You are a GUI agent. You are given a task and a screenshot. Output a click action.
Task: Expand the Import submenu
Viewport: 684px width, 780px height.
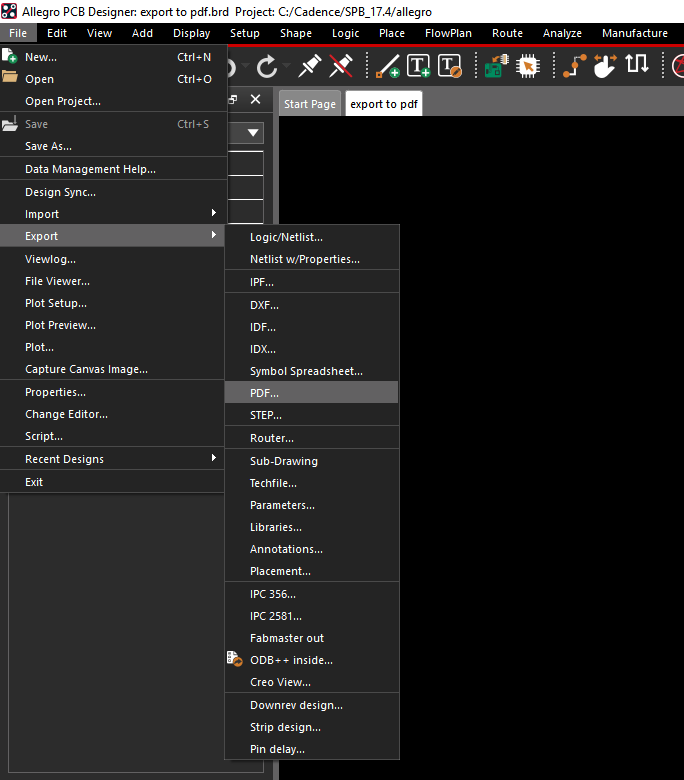pyautogui.click(x=213, y=213)
